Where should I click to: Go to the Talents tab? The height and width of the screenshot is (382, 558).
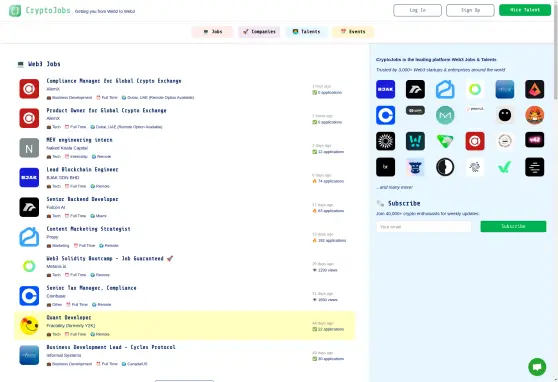(306, 32)
